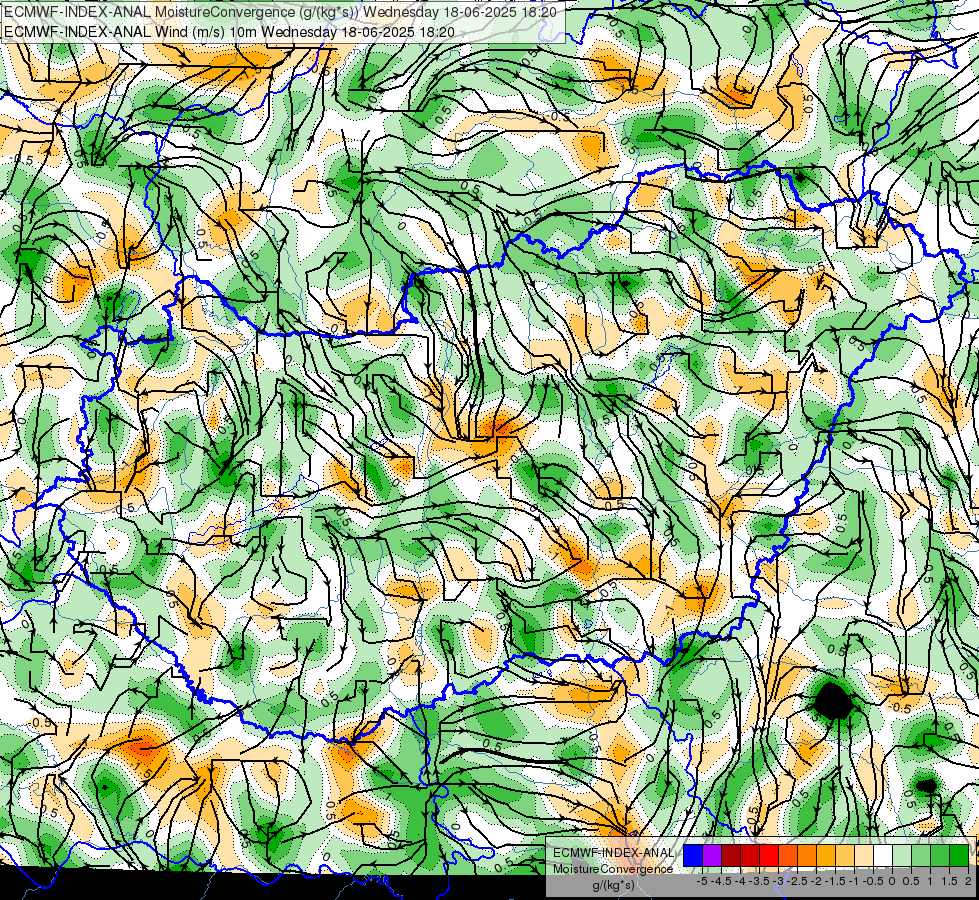The image size is (979, 900).
Task: Click the '-5' legend tick label
Action: (x=702, y=881)
